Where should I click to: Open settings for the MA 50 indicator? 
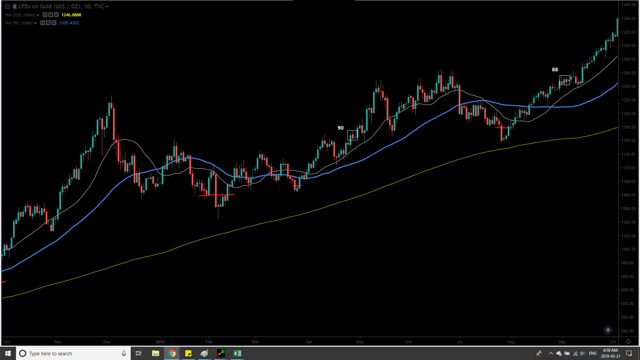click(x=48, y=23)
